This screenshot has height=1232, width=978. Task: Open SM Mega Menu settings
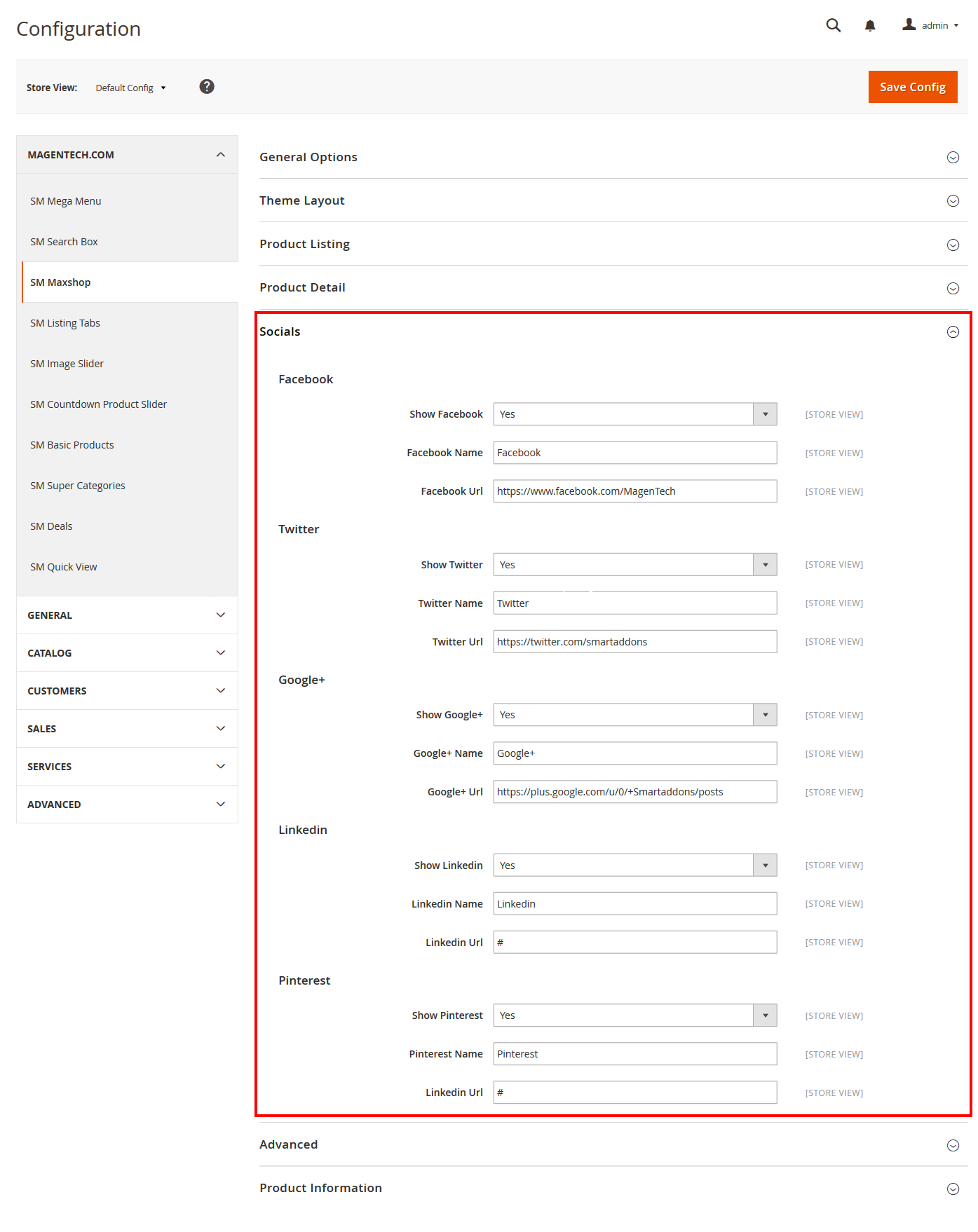[66, 201]
